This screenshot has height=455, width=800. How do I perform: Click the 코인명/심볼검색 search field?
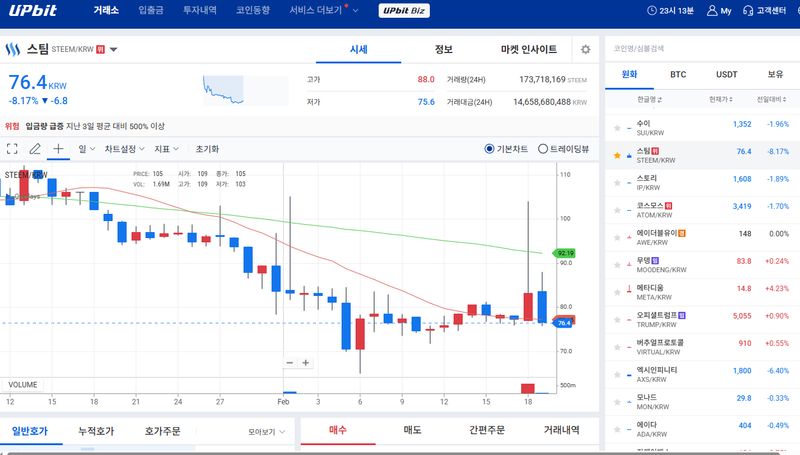pyautogui.click(x=700, y=47)
